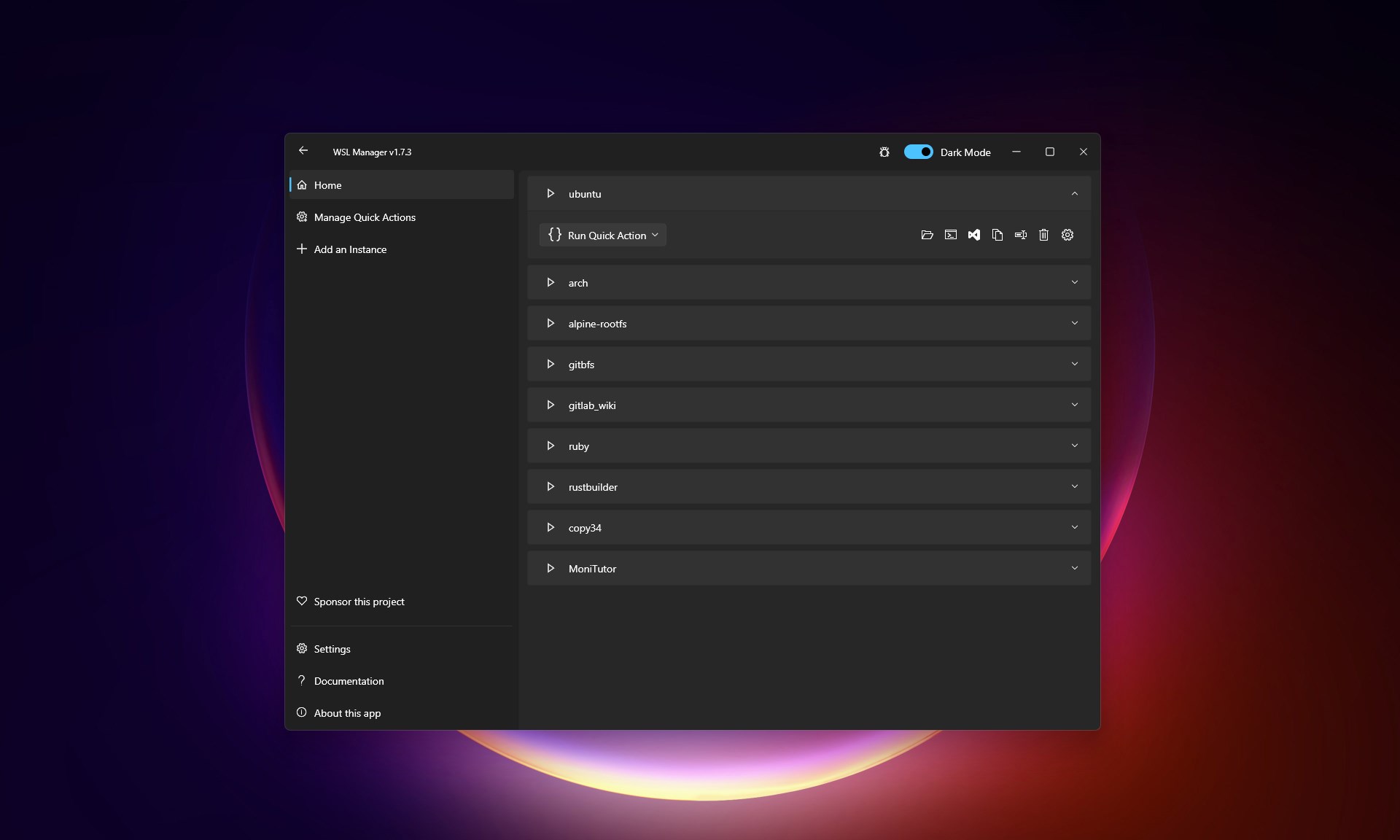
Task: Copy the ubuntu instance
Action: (x=997, y=235)
